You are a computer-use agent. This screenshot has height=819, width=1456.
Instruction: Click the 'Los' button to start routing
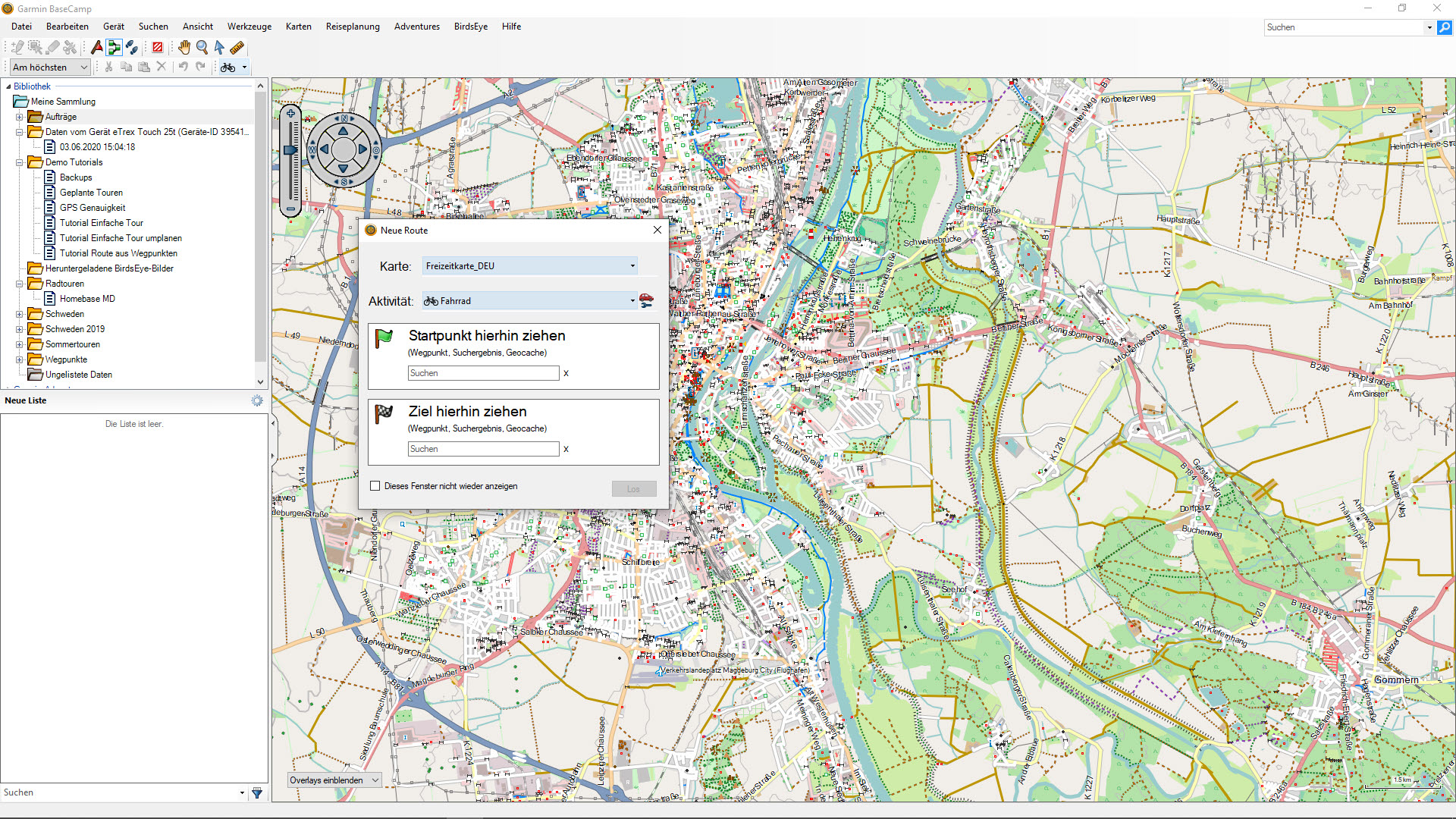point(634,488)
